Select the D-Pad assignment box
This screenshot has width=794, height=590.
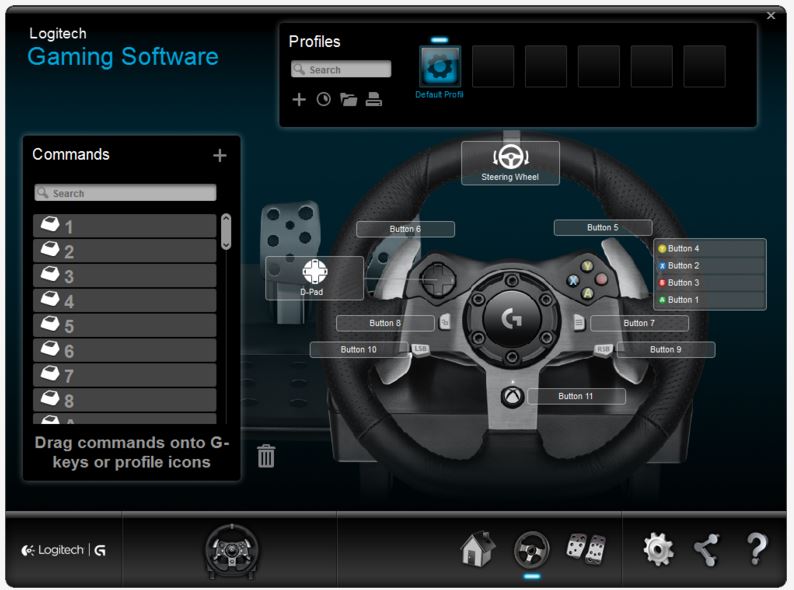tap(314, 278)
